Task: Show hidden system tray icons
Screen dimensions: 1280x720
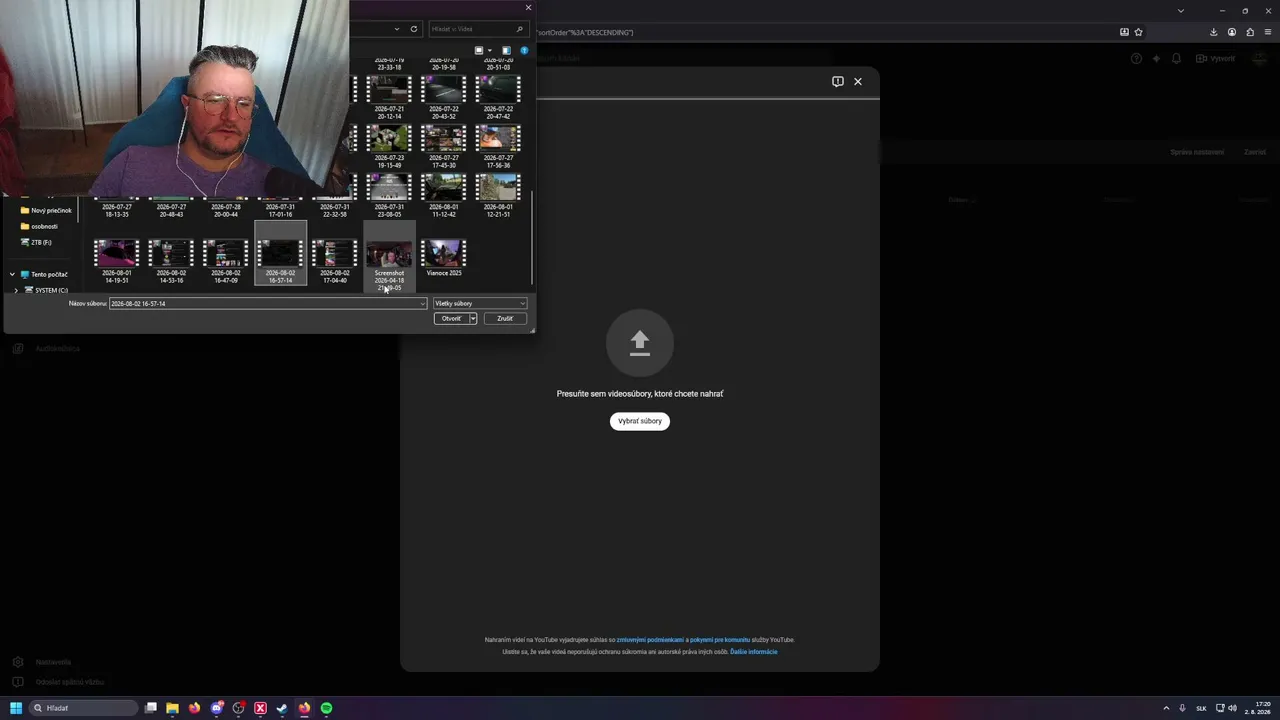Action: coord(1166,708)
